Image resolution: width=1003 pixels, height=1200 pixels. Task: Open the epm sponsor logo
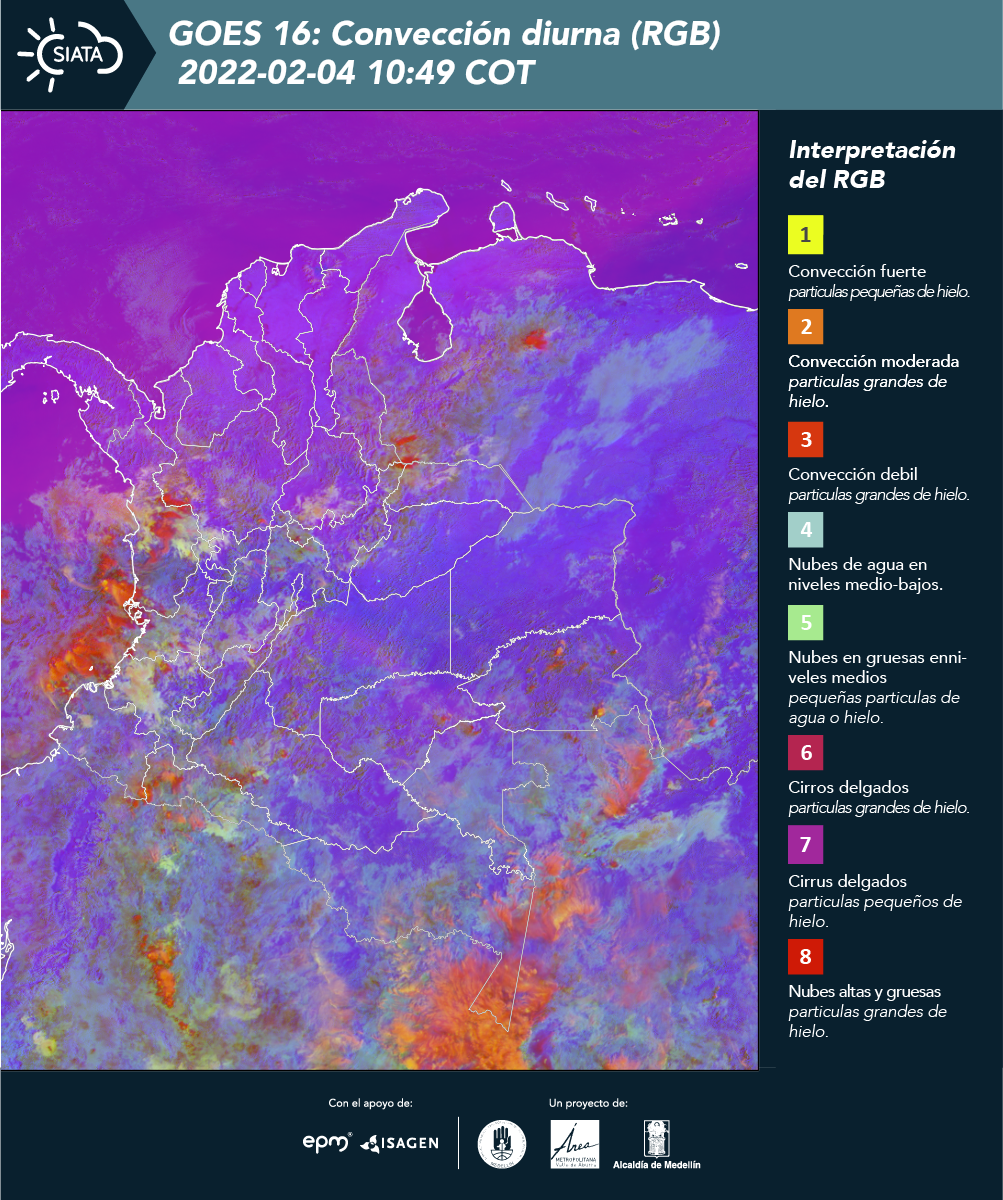pos(328,1141)
